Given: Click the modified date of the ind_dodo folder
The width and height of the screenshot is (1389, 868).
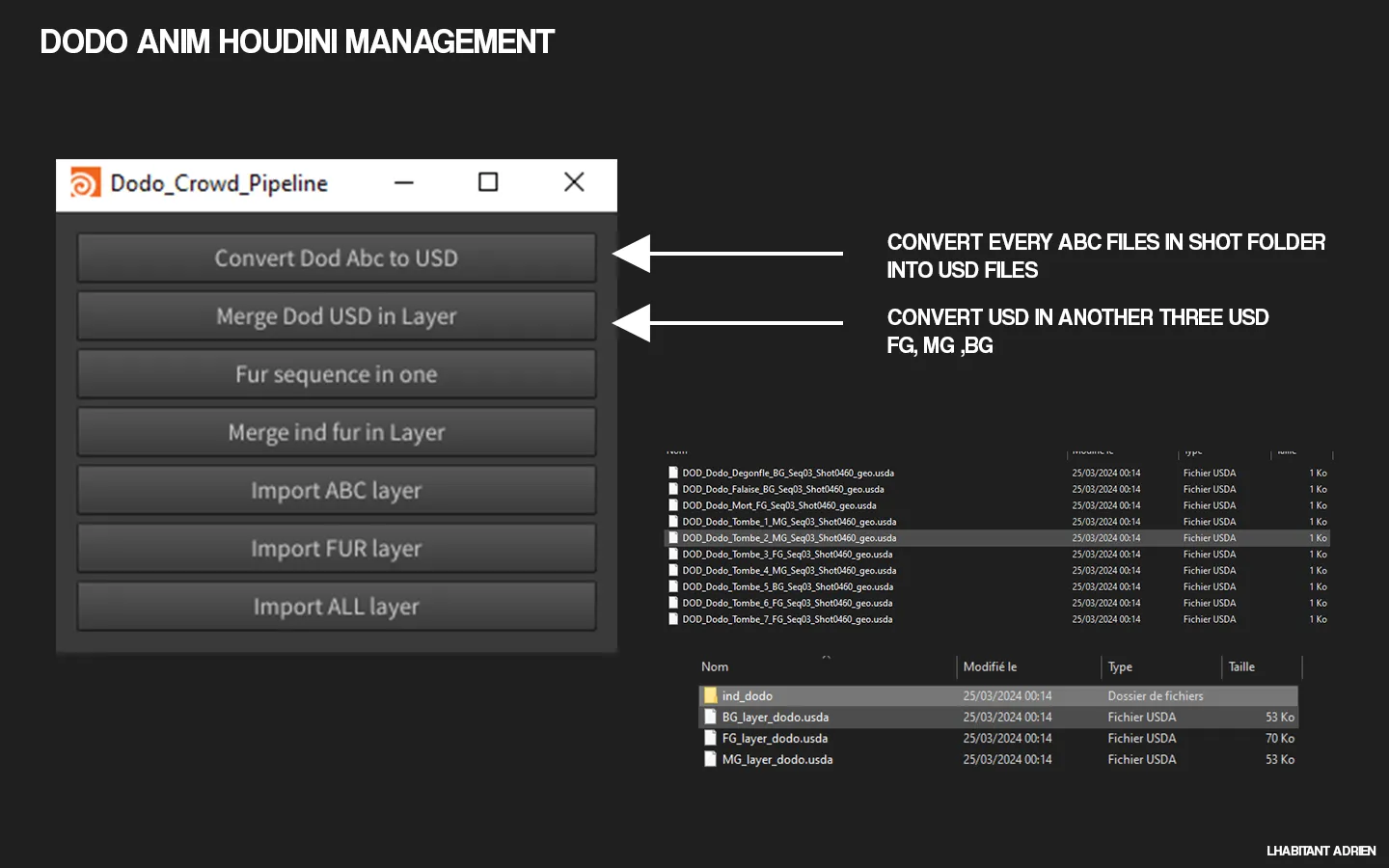Looking at the screenshot, I should tap(1007, 695).
